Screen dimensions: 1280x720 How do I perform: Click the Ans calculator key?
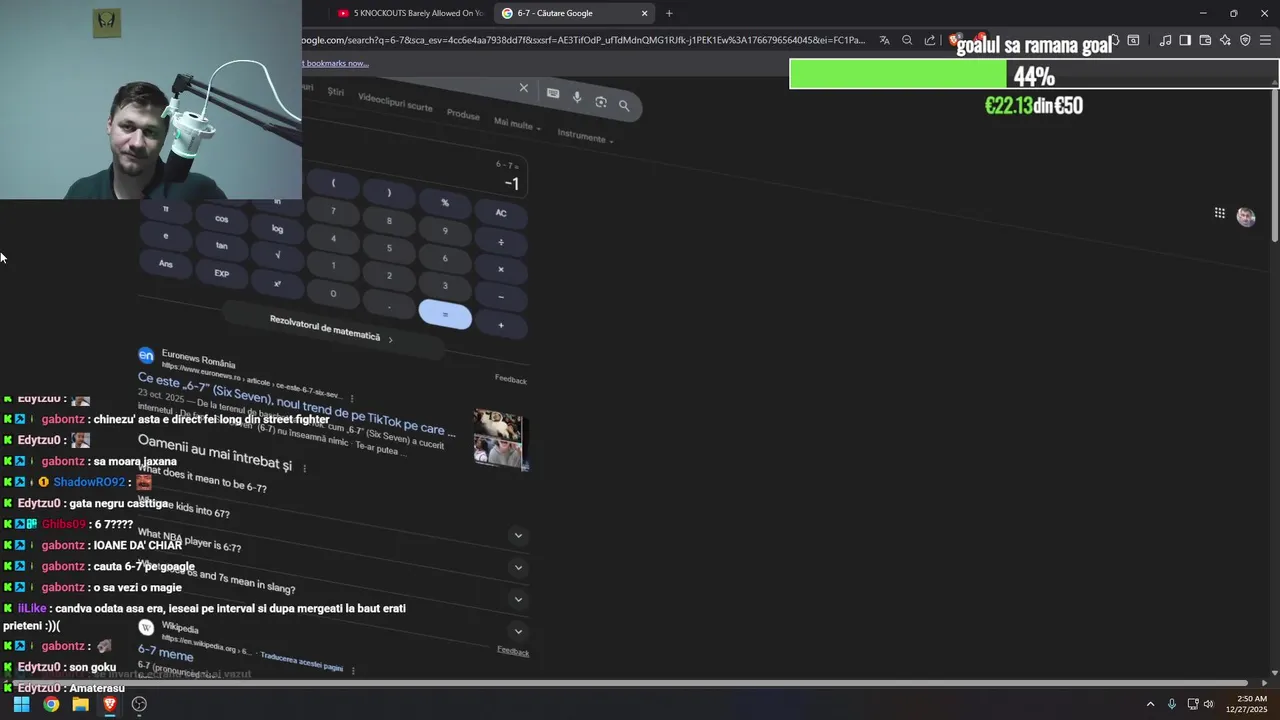coord(166,263)
